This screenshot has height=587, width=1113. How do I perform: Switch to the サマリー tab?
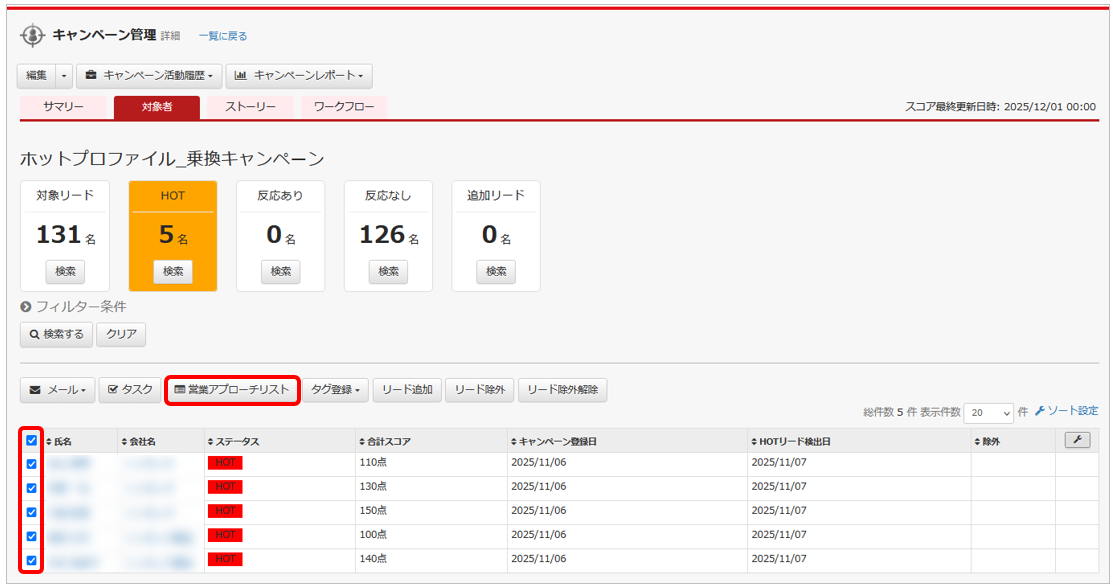(63, 107)
